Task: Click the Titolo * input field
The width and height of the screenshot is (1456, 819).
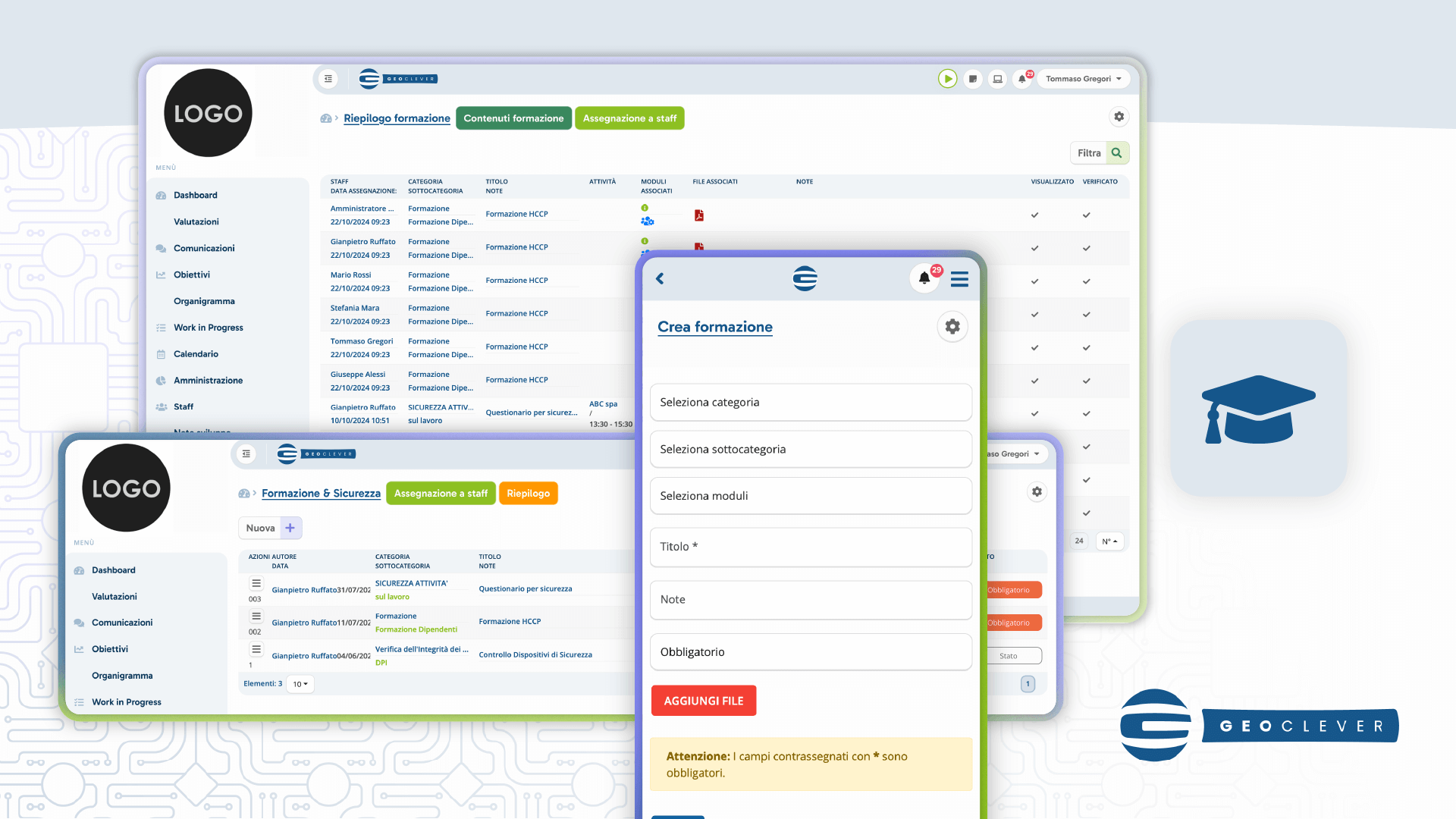Action: pyautogui.click(x=811, y=547)
